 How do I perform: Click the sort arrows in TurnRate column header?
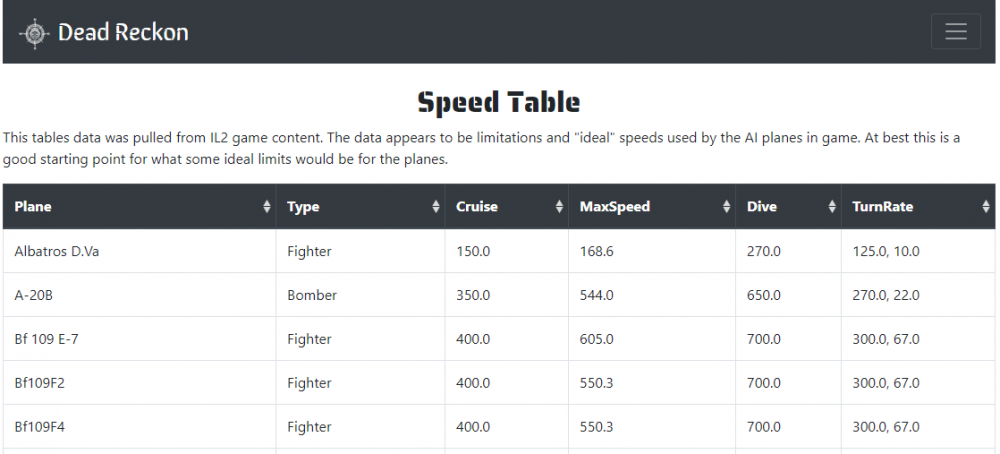(986, 207)
